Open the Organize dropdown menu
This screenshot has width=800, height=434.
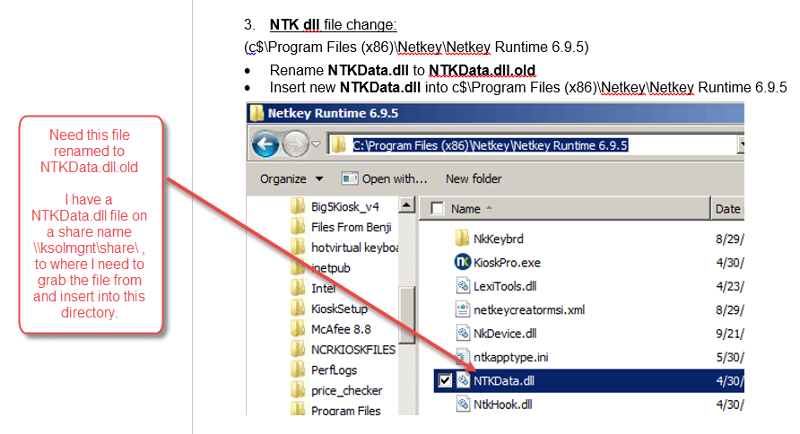(x=291, y=179)
